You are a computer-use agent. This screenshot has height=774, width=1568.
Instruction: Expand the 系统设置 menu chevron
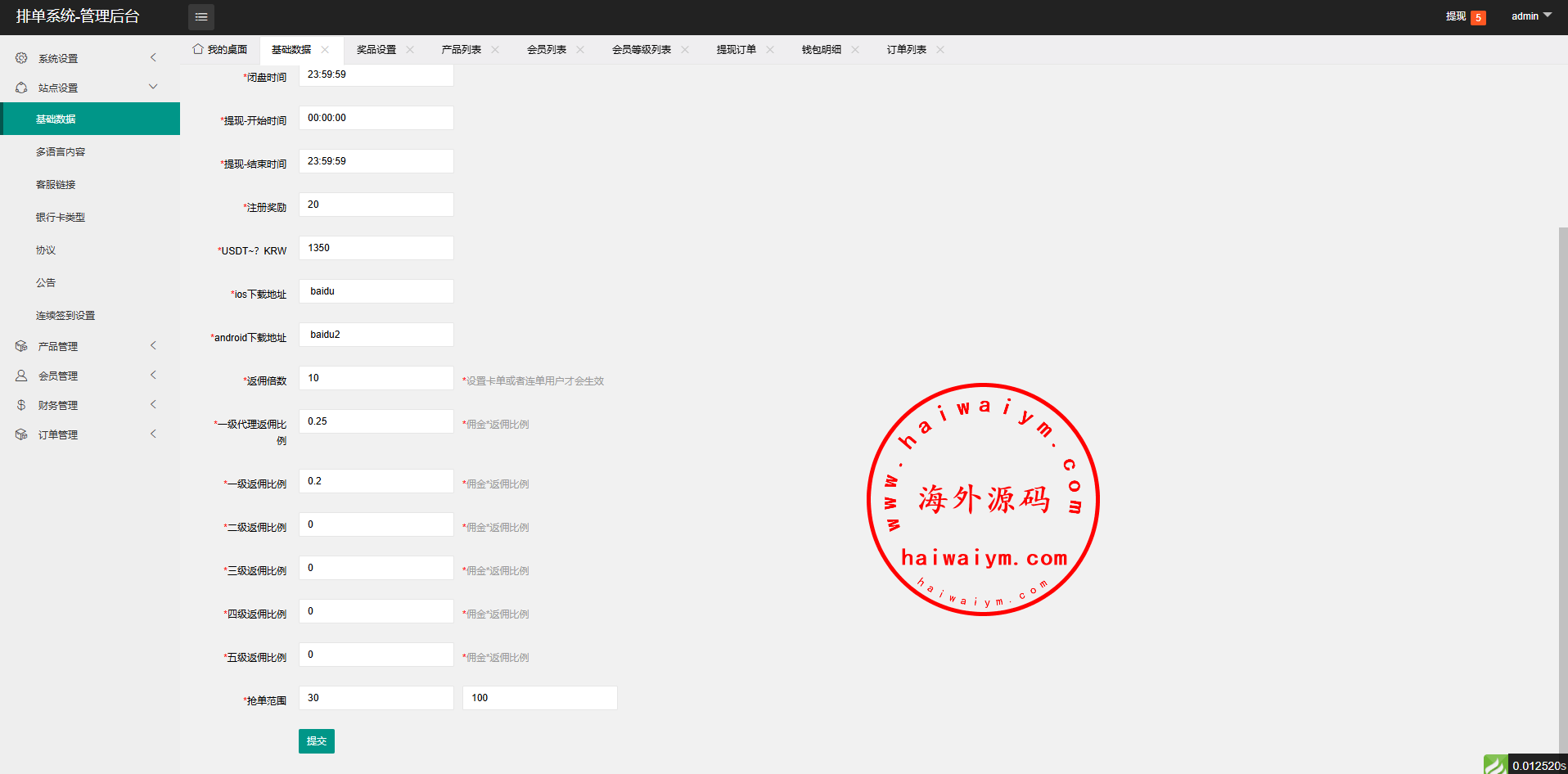pyautogui.click(x=153, y=57)
